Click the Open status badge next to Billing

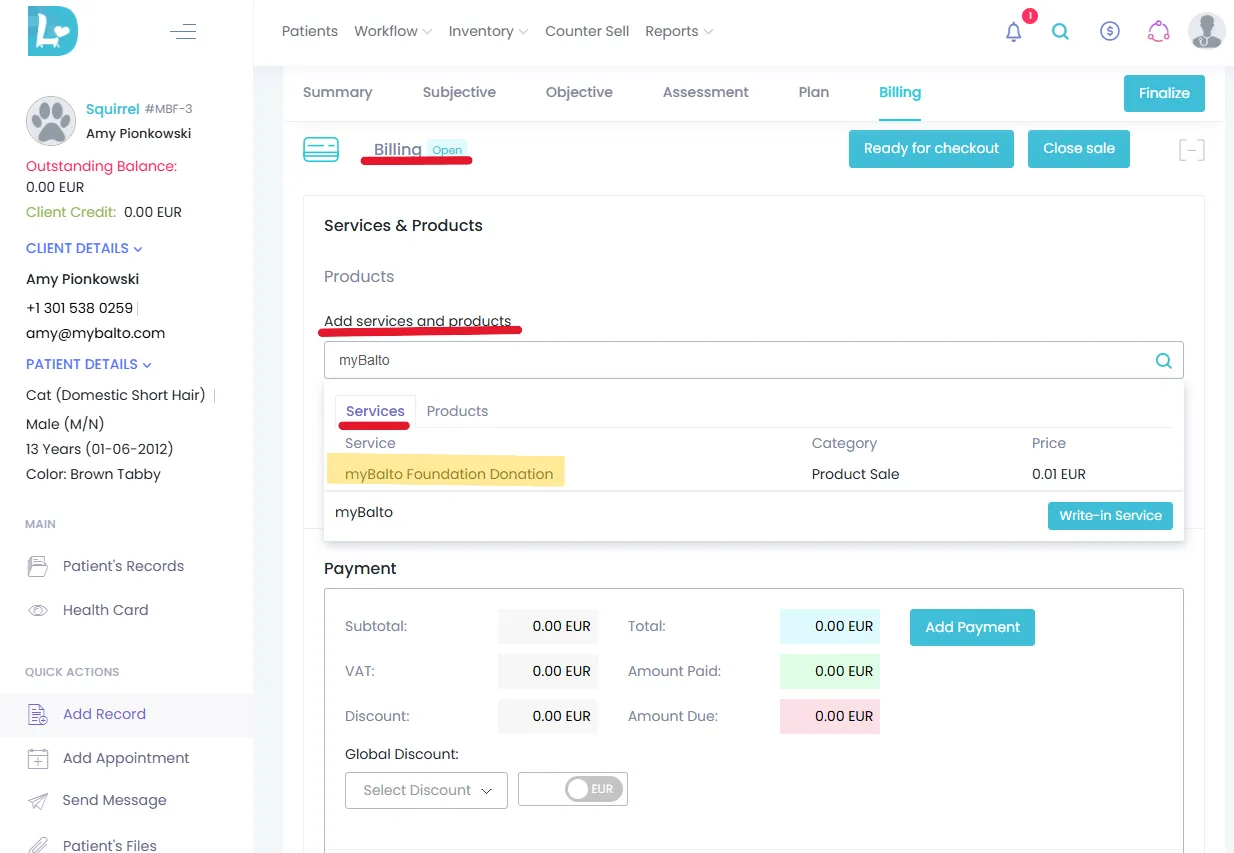(x=447, y=150)
